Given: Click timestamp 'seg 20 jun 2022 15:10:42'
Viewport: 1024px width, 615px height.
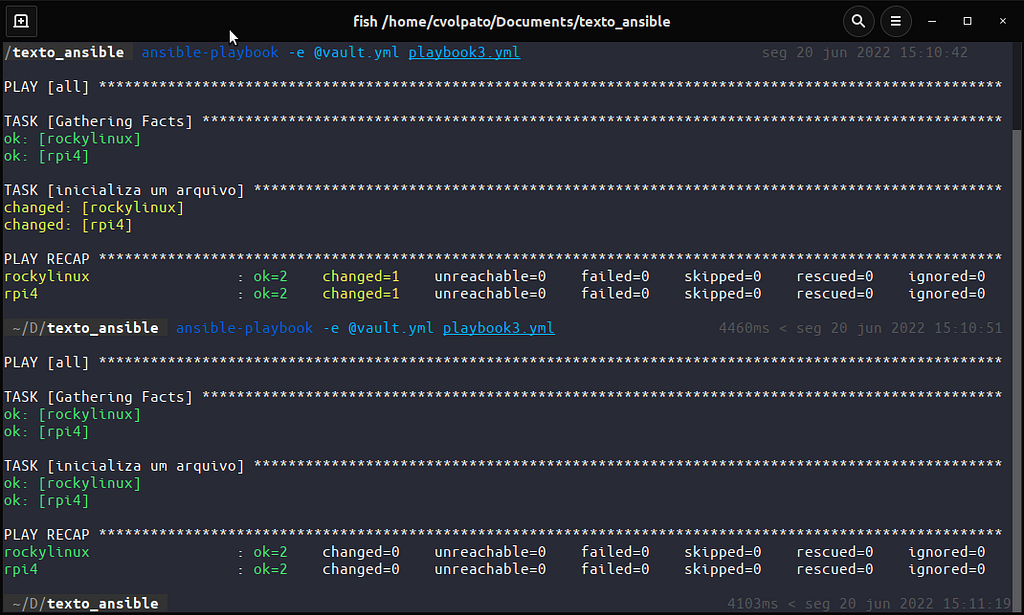Looking at the screenshot, I should tap(865, 52).
